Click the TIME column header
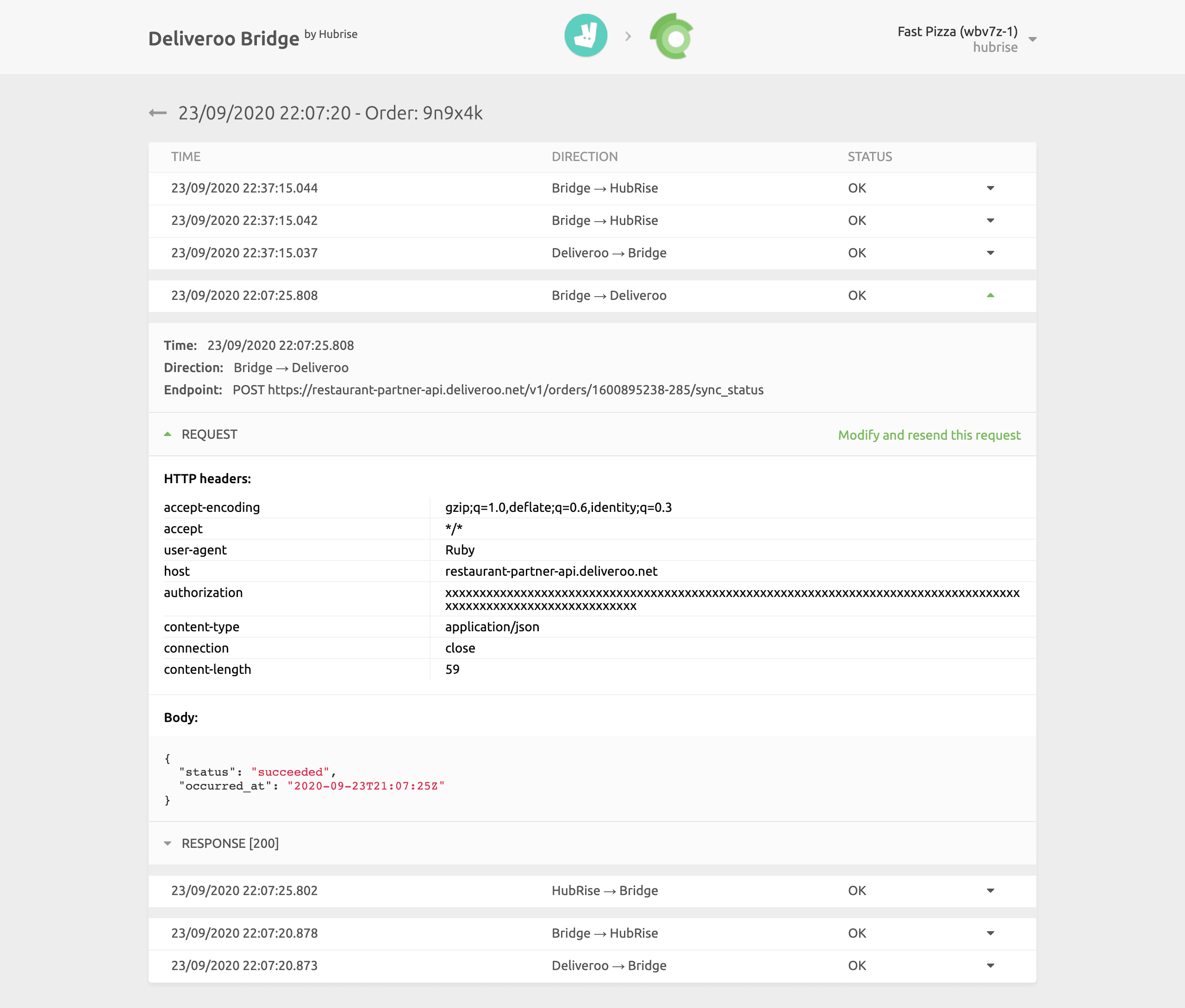This screenshot has width=1185, height=1008. coord(185,156)
